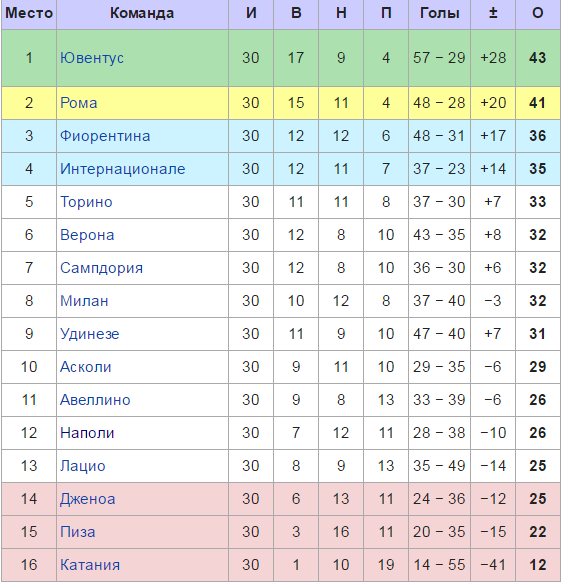561x583 pixels.
Task: Open the Катания team page
Action: [x=90, y=565]
